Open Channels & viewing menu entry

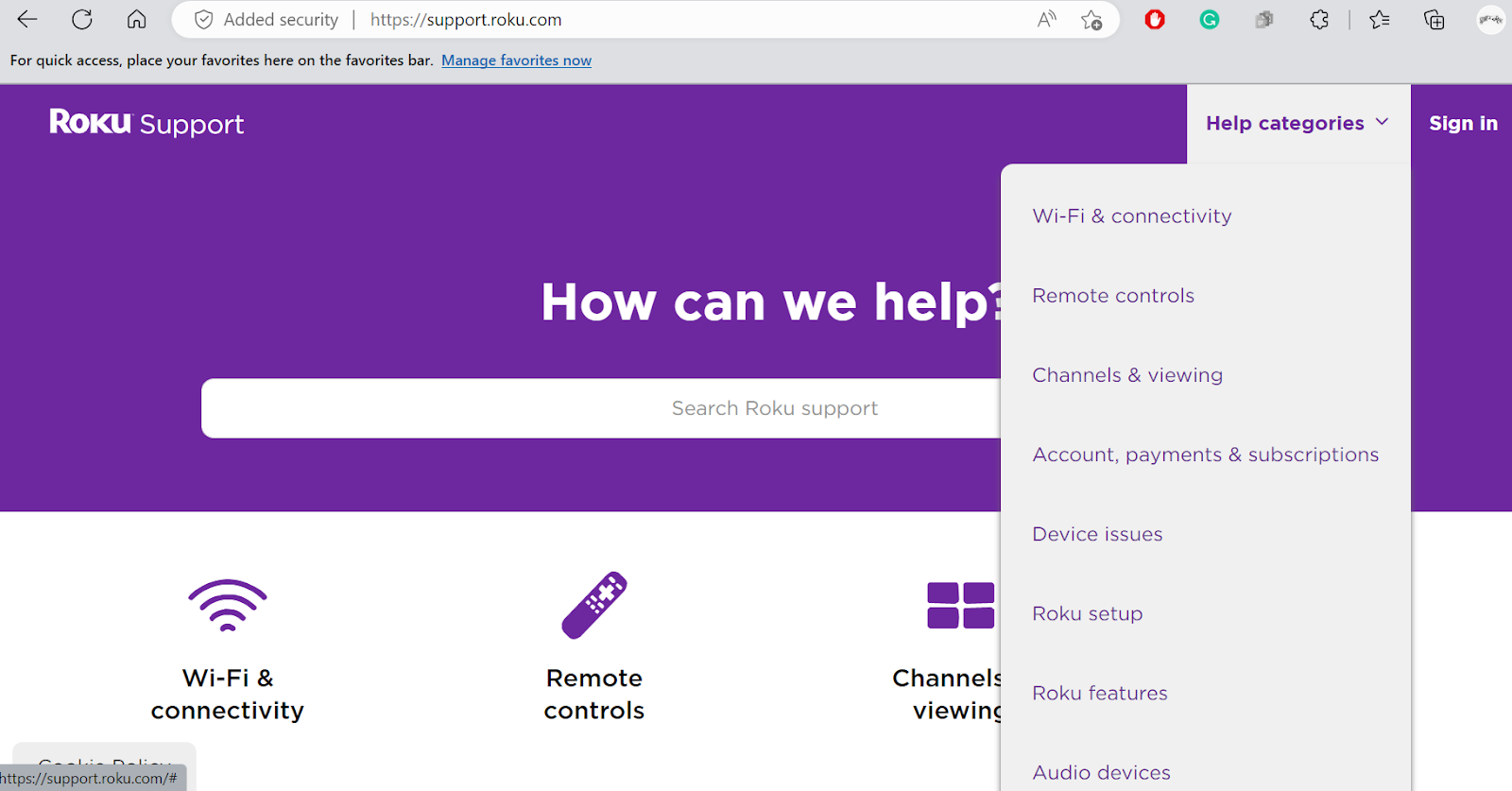tap(1127, 375)
